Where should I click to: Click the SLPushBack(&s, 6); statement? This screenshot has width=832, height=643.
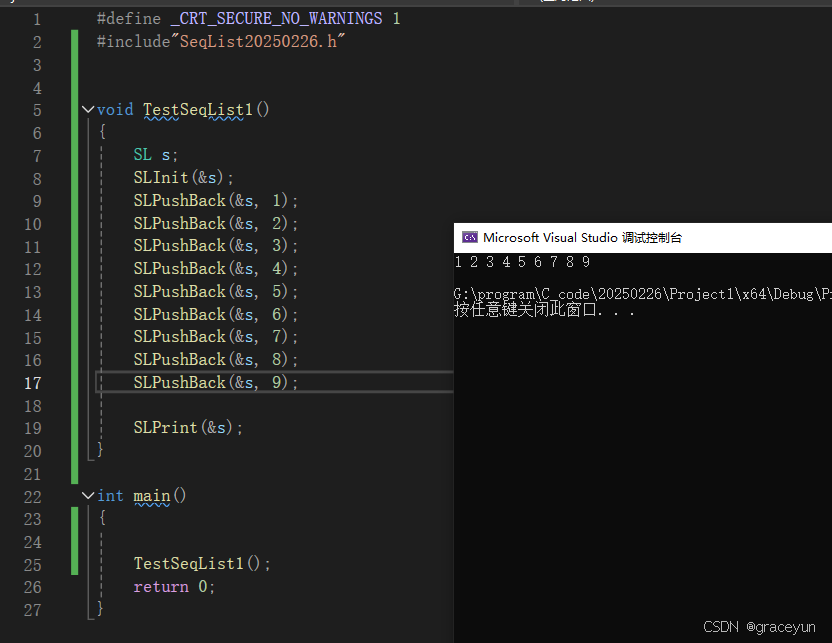[215, 314]
